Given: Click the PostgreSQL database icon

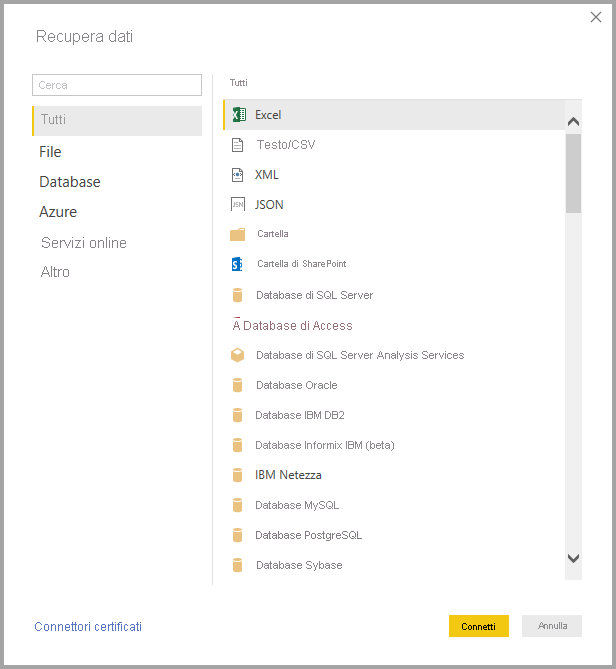Looking at the screenshot, I should click(x=238, y=535).
